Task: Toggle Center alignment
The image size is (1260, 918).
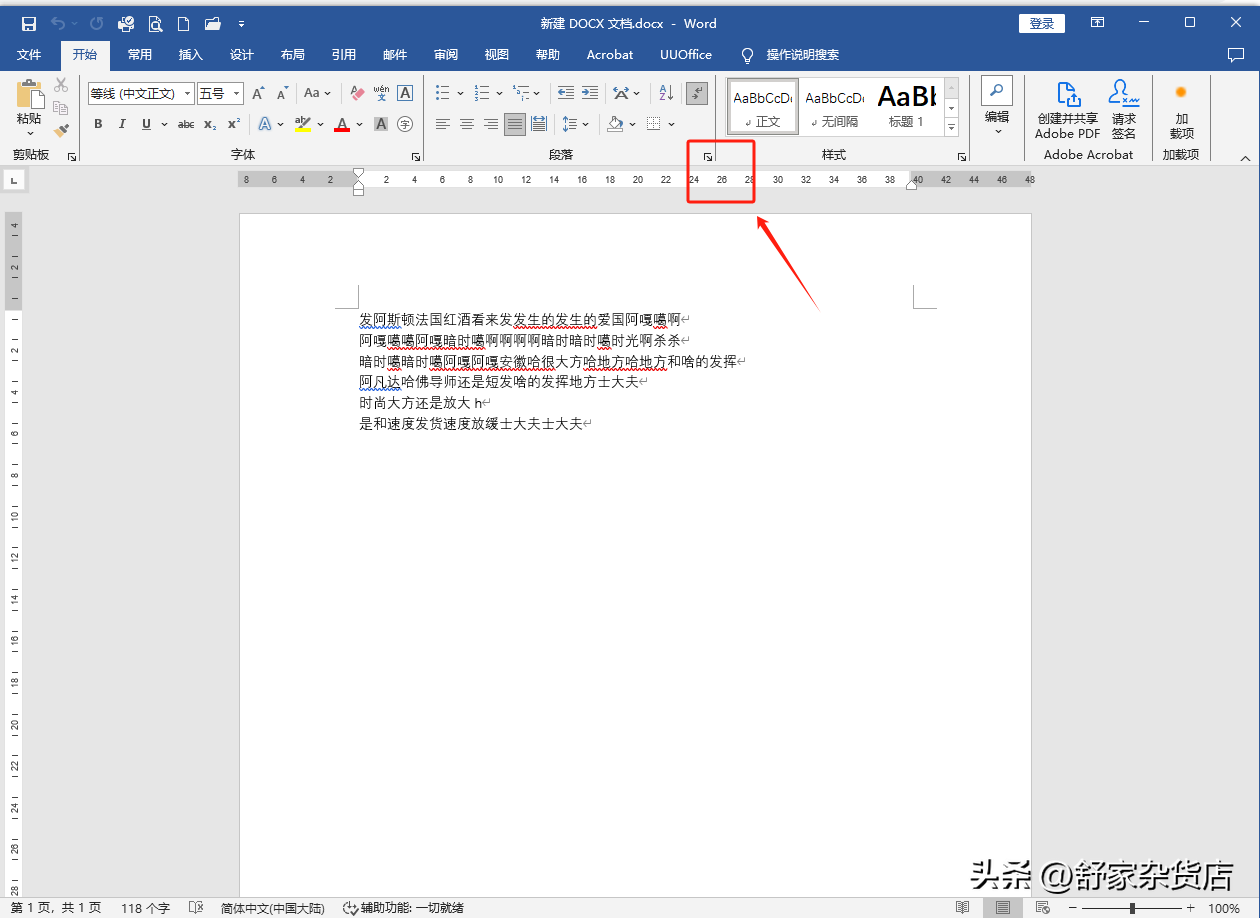Action: (467, 124)
